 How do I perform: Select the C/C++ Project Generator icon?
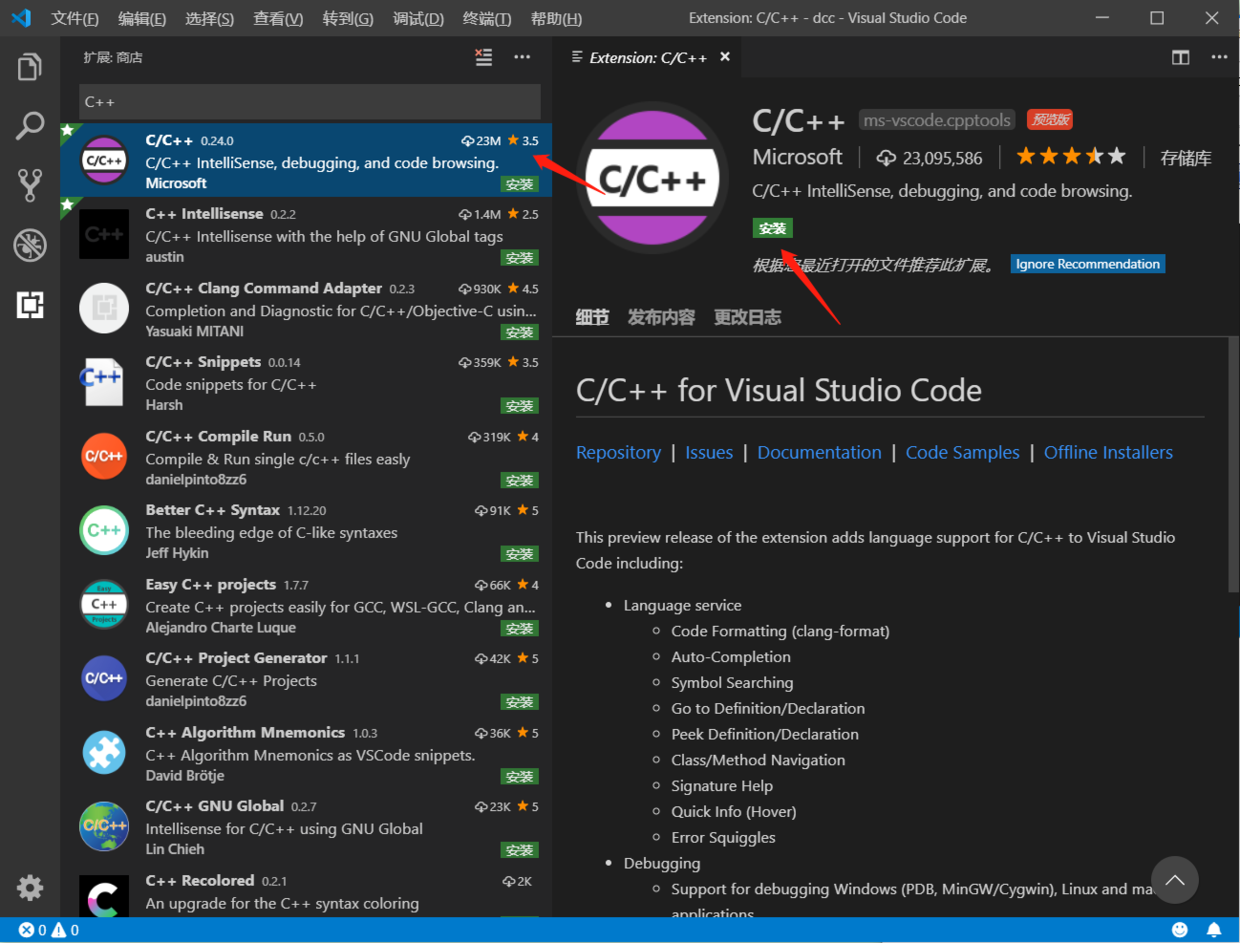(104, 678)
